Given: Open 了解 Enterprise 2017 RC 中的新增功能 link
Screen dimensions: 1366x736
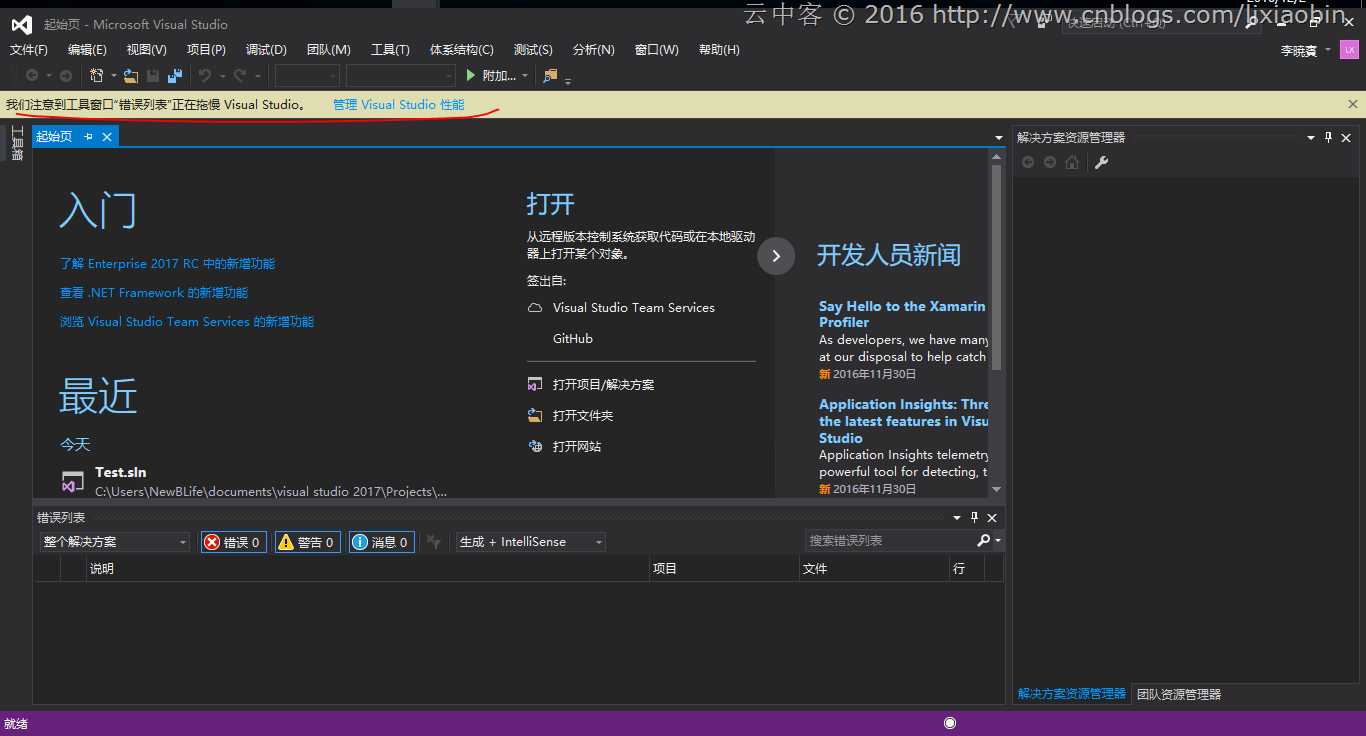Looking at the screenshot, I should coord(167,264).
